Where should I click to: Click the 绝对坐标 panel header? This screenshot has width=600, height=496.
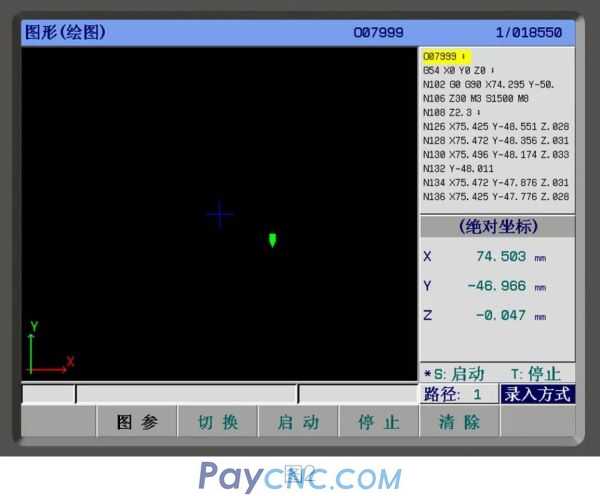point(497,227)
